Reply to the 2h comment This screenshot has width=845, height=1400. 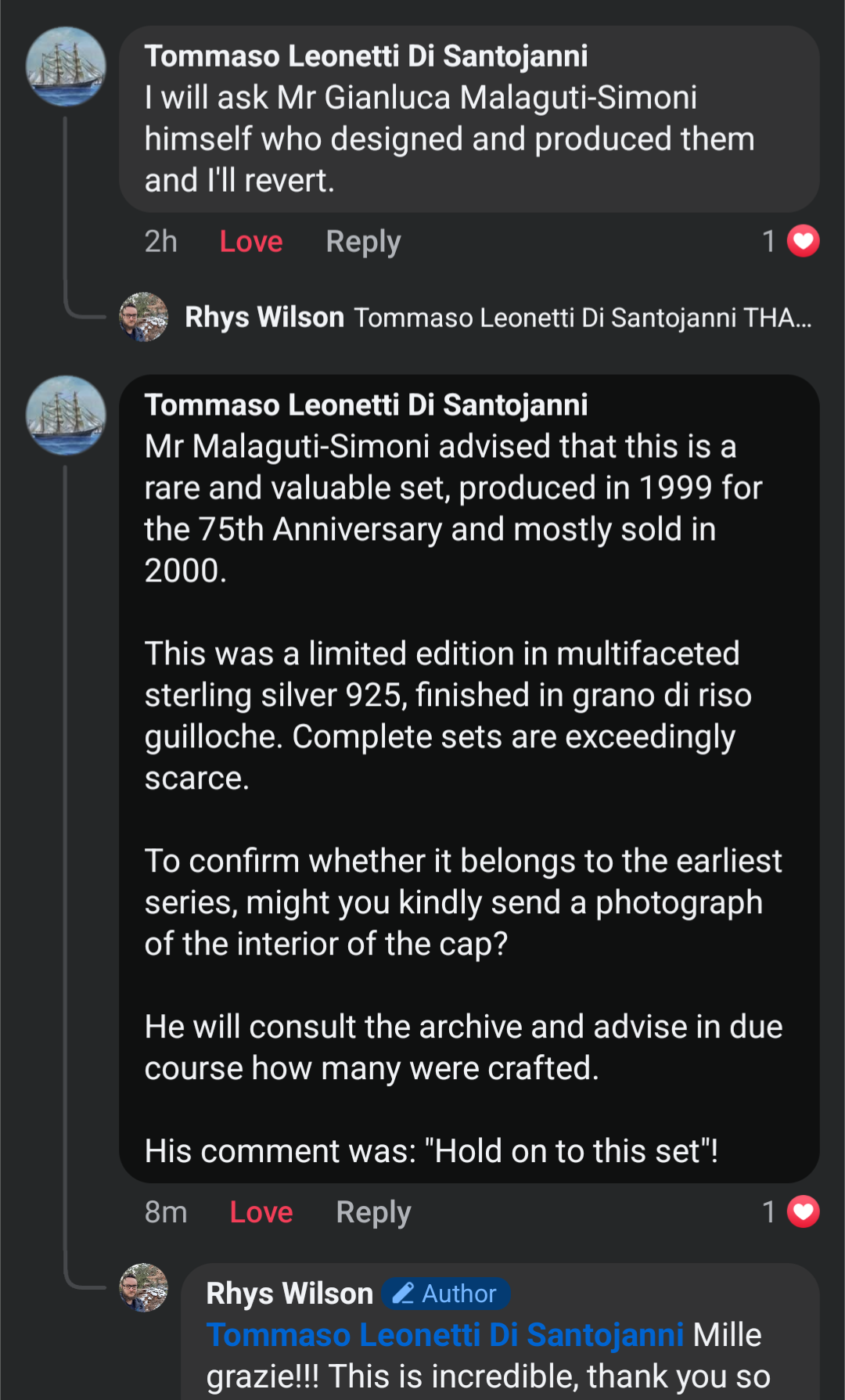(x=363, y=242)
